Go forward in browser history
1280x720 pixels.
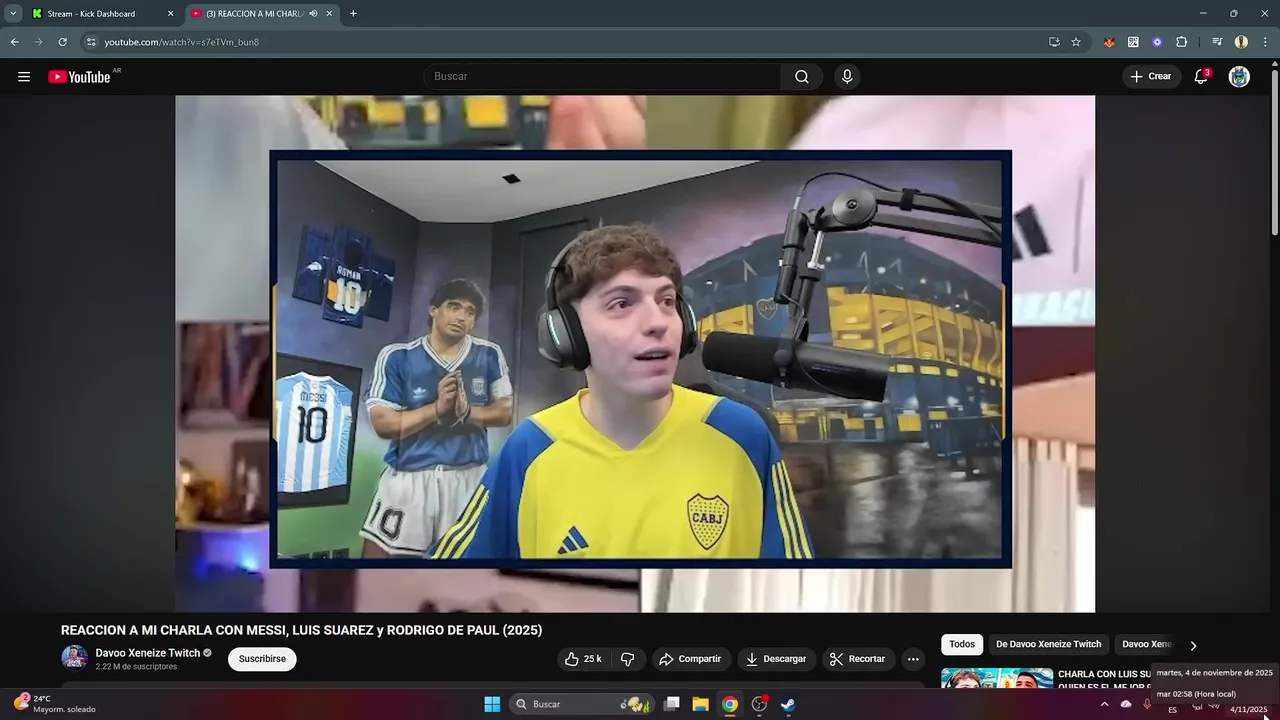tap(39, 42)
